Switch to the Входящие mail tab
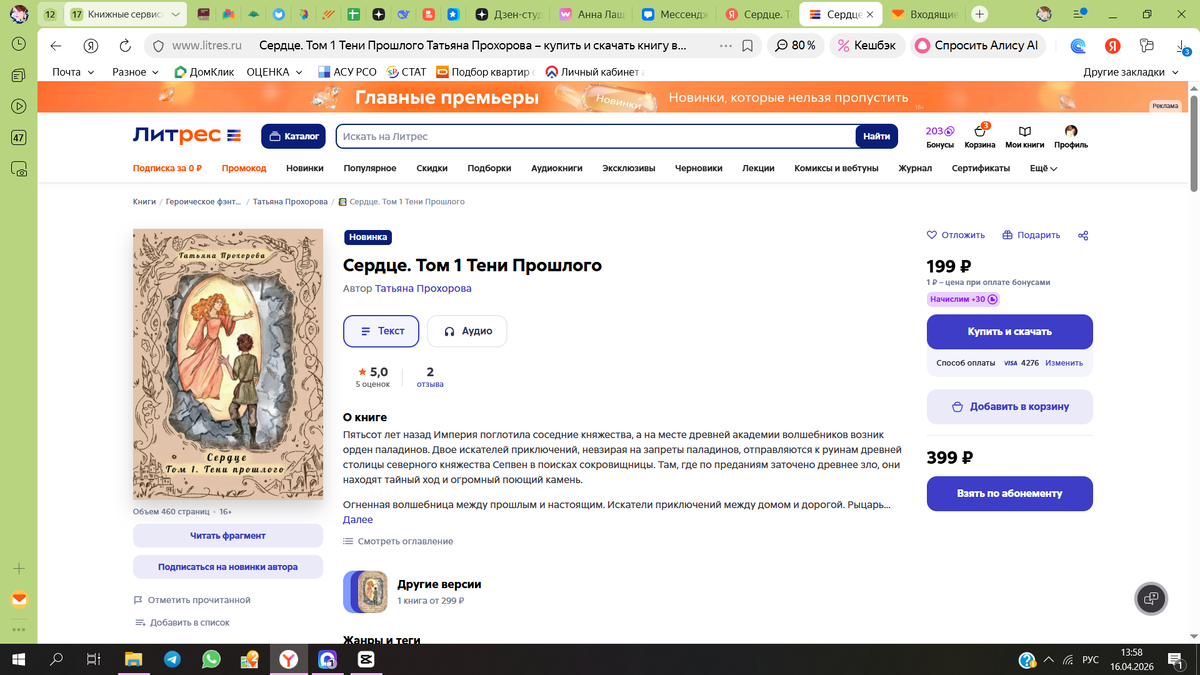 (x=924, y=15)
